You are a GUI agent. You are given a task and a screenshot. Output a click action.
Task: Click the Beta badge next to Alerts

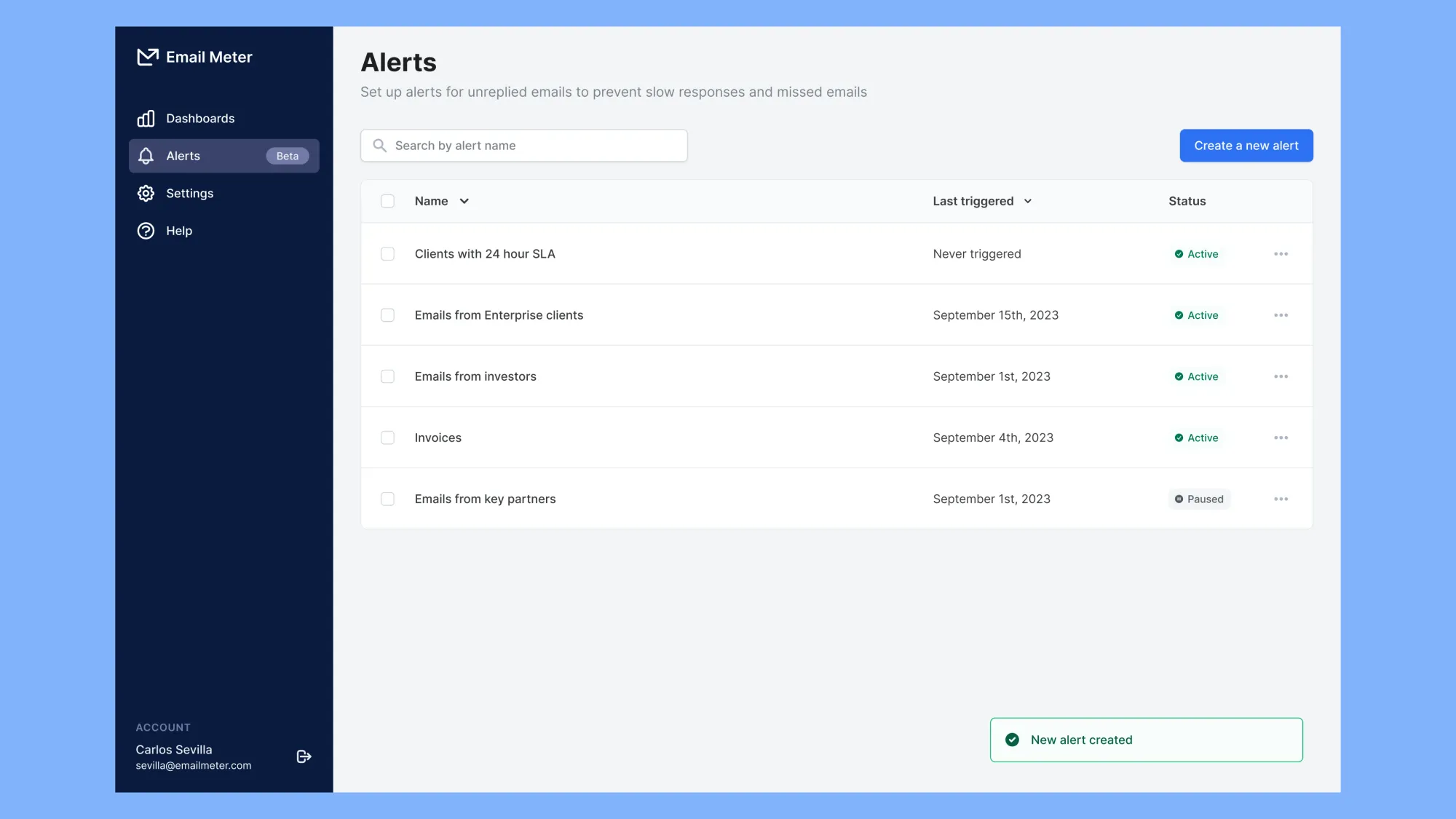288,156
